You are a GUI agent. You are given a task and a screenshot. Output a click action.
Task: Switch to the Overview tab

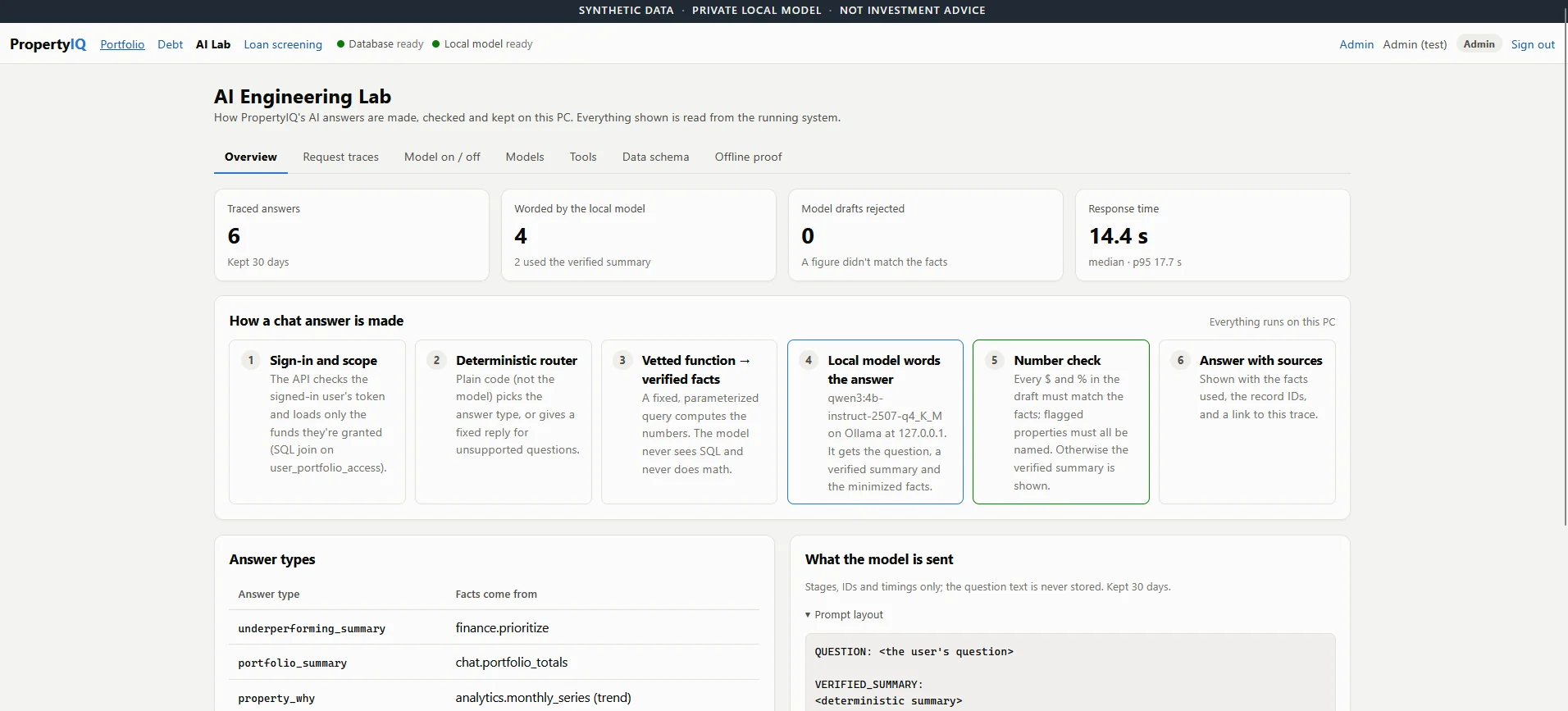[251, 157]
